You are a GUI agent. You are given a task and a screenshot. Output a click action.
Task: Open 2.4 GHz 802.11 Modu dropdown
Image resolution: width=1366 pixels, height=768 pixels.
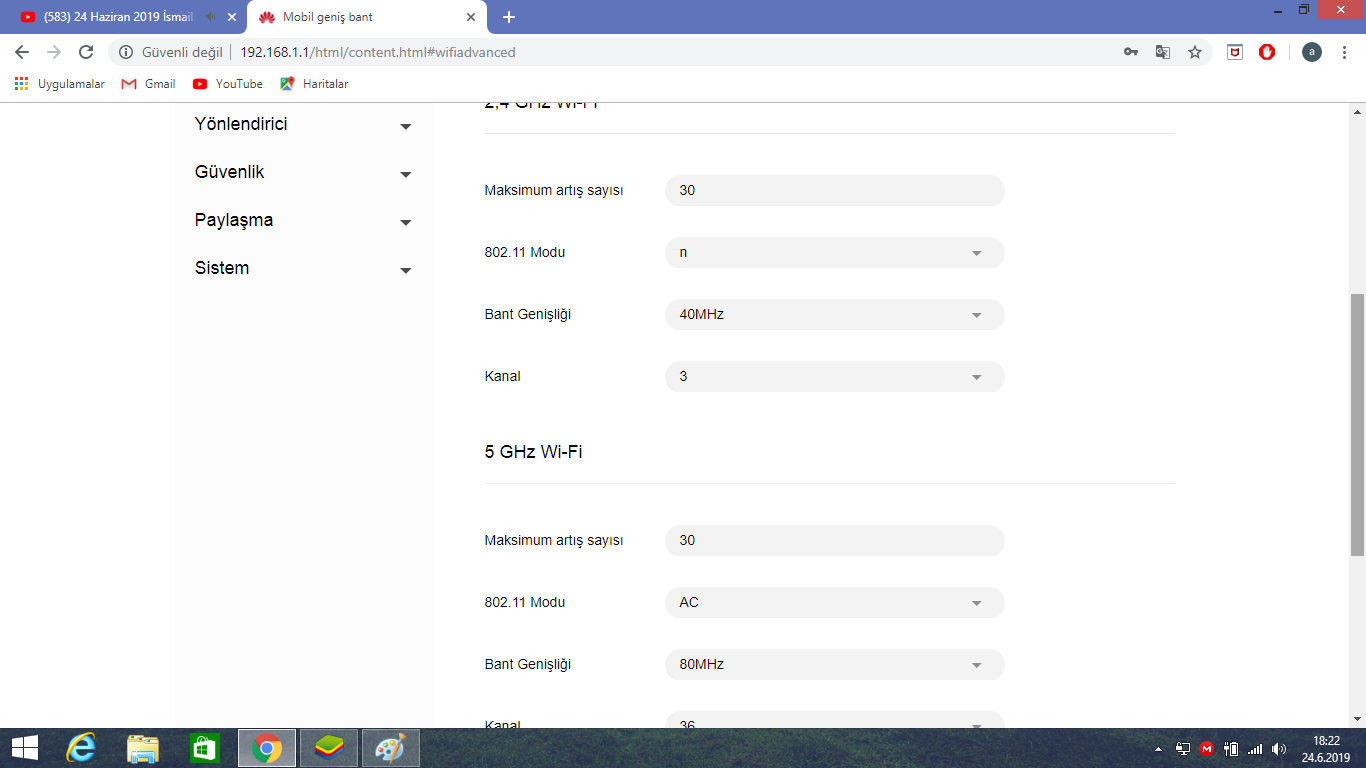click(x=834, y=253)
